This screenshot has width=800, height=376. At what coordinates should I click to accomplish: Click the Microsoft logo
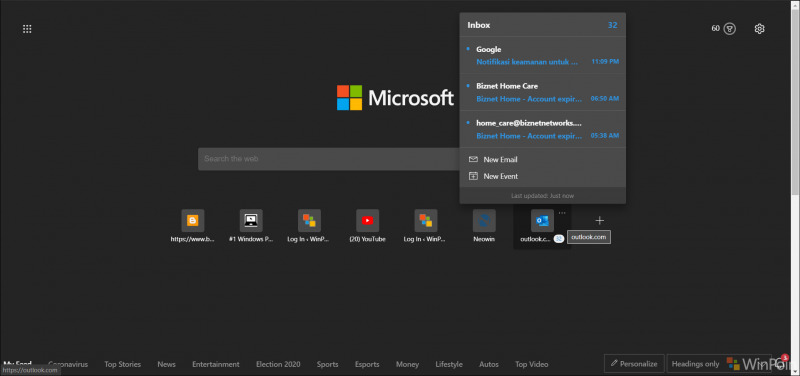click(395, 97)
